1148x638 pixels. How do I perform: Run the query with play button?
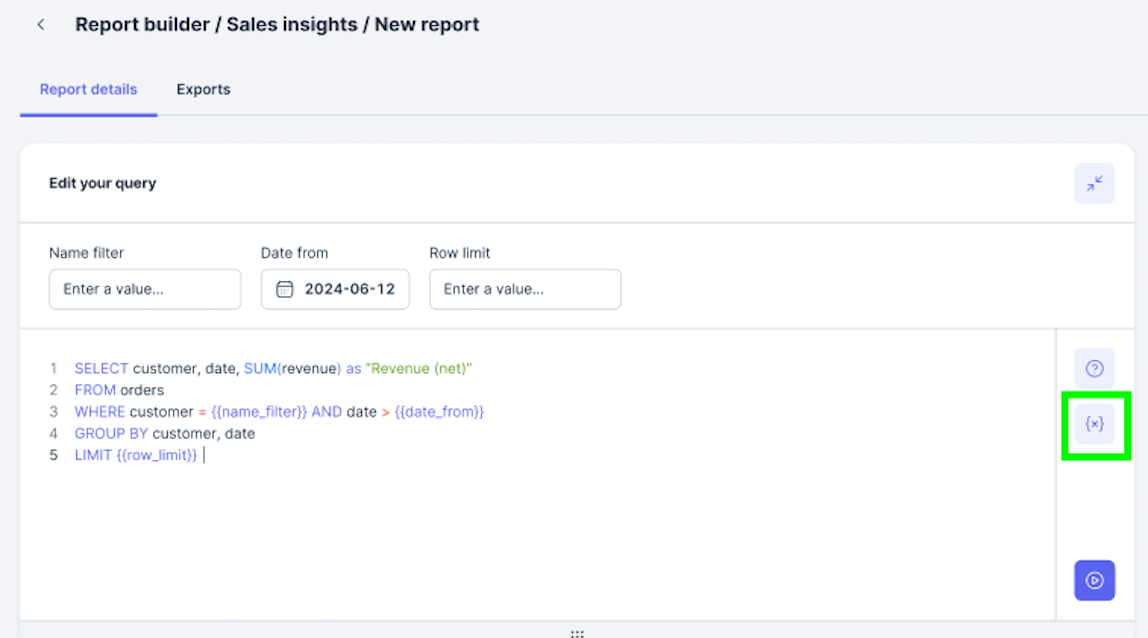coord(1094,580)
